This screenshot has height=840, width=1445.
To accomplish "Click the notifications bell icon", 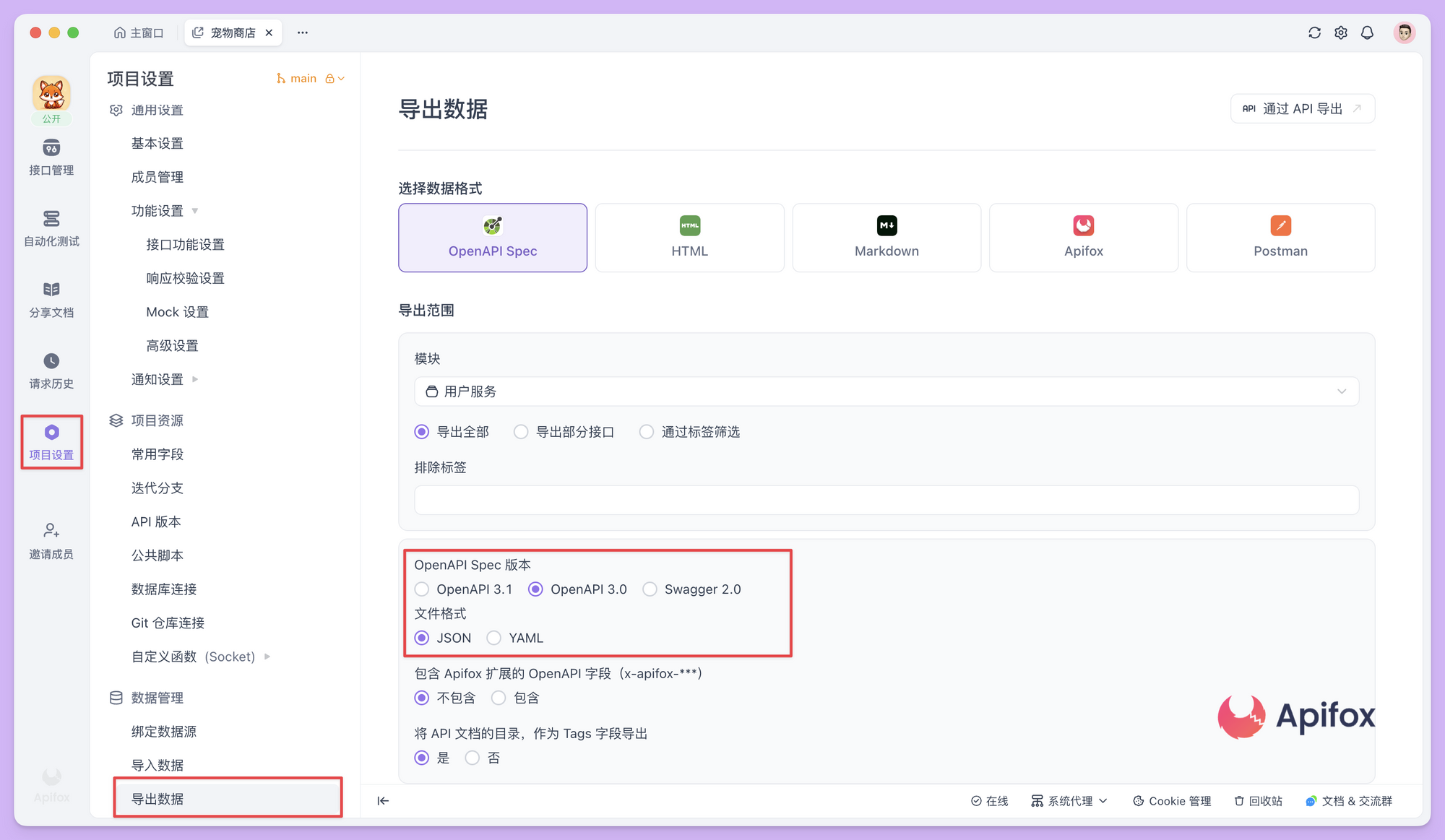I will (x=1367, y=33).
